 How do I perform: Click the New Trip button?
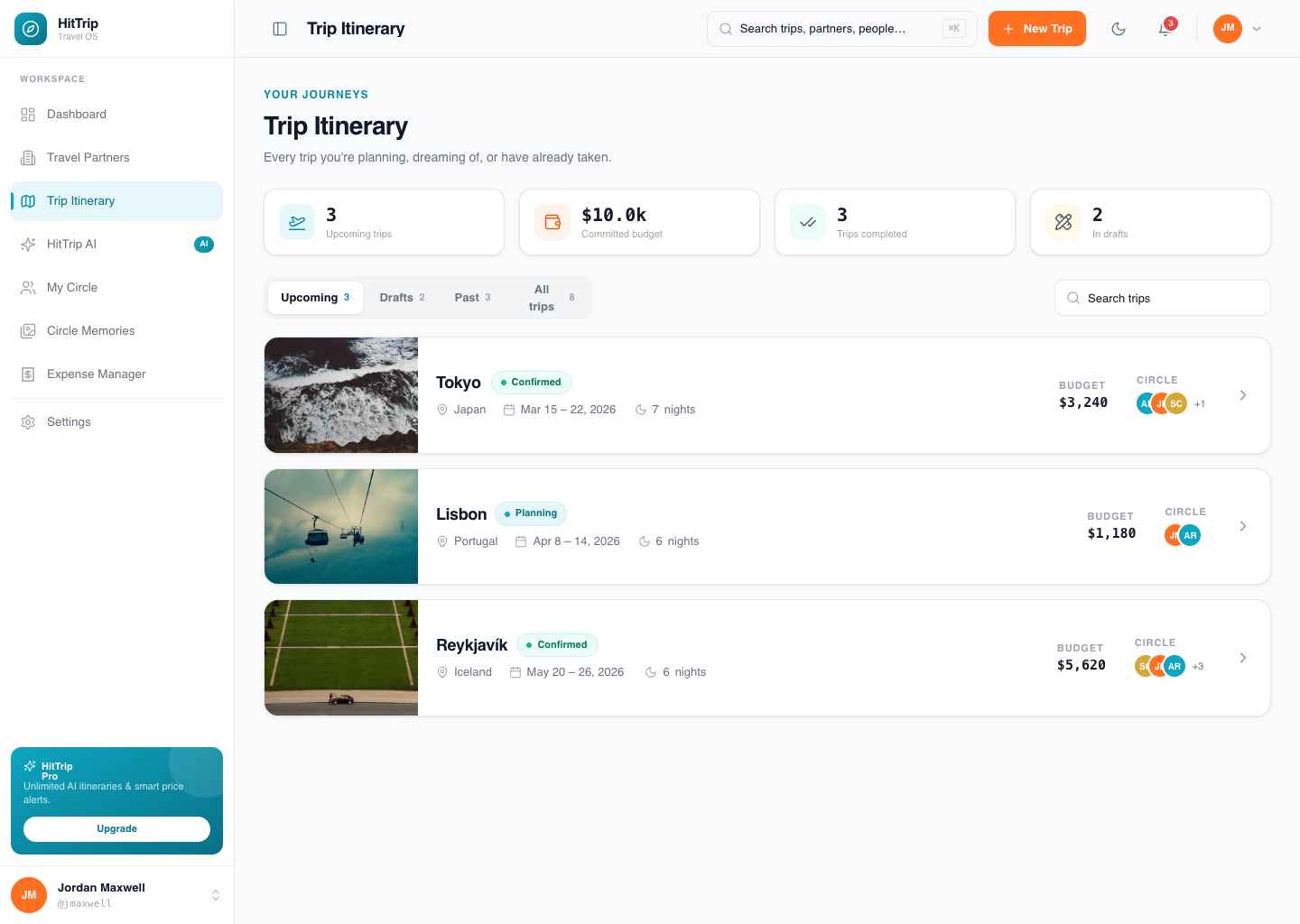(1037, 29)
